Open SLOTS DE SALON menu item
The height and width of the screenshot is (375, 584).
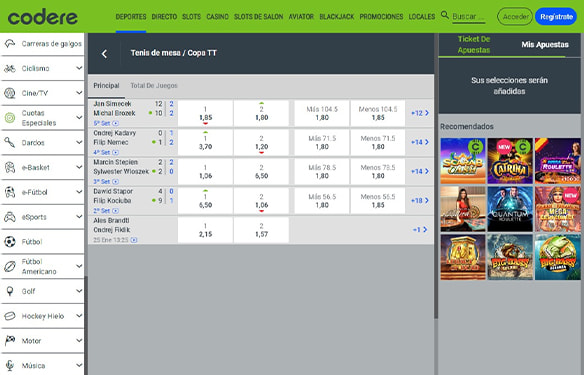coord(258,17)
